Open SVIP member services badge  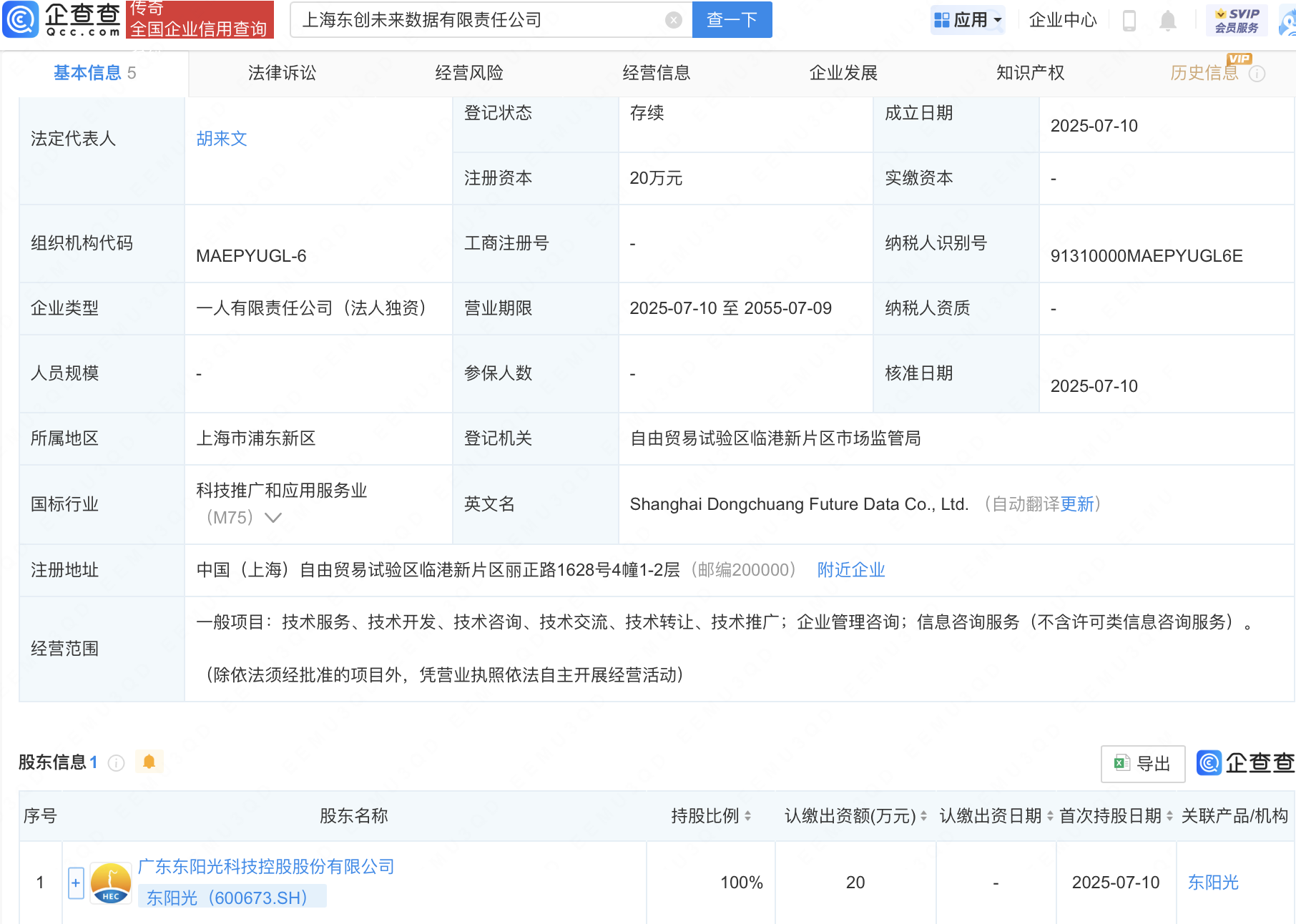click(x=1237, y=20)
